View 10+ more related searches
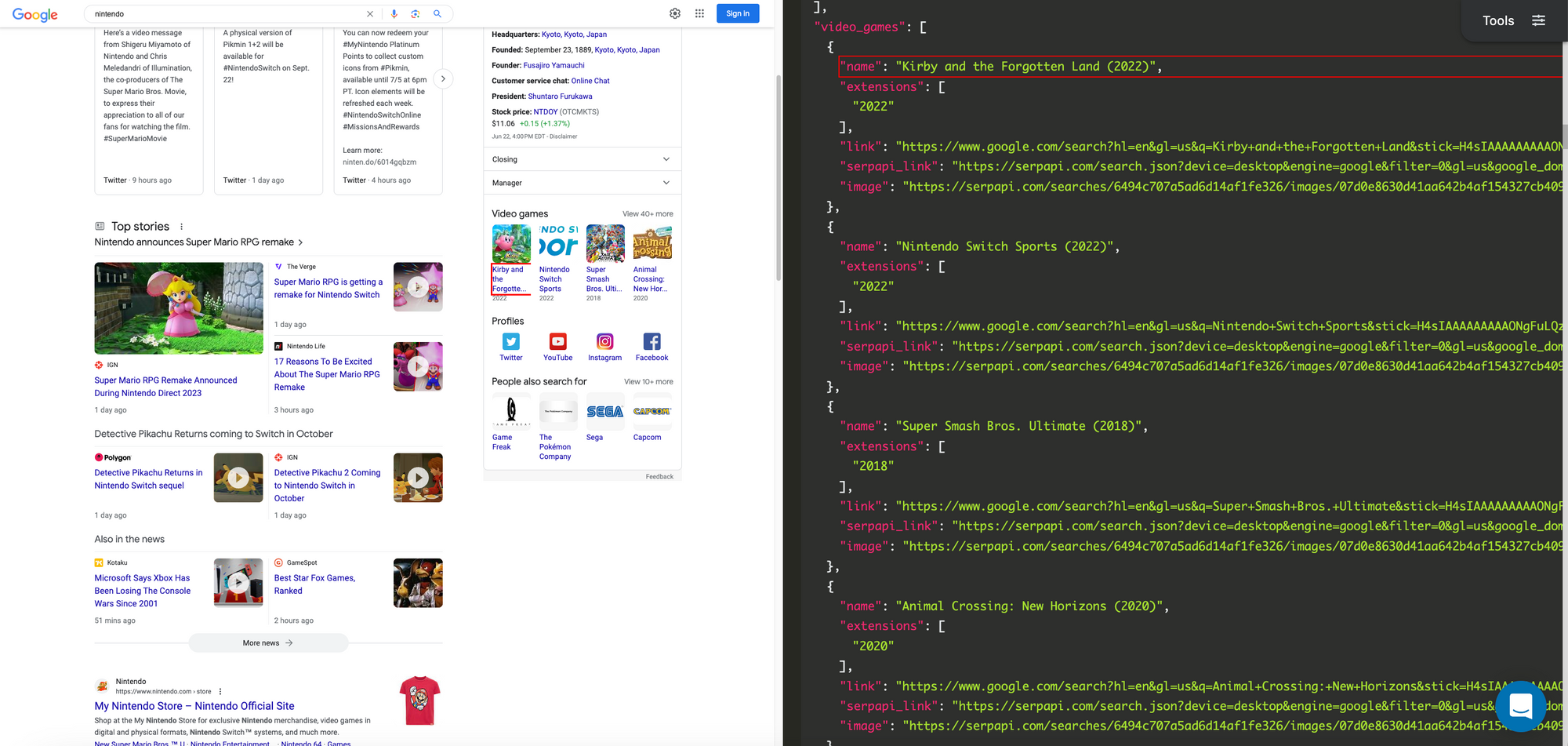 648,382
